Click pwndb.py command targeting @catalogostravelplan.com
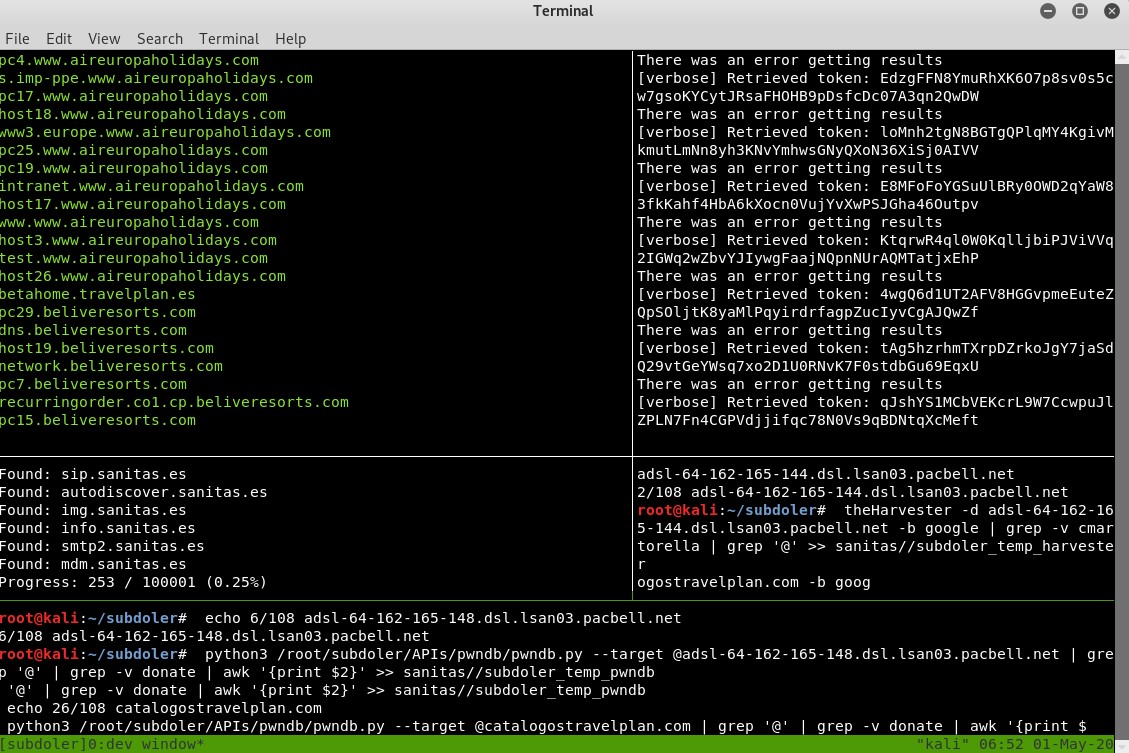Screen dimensions: 1129x753 point(546,726)
